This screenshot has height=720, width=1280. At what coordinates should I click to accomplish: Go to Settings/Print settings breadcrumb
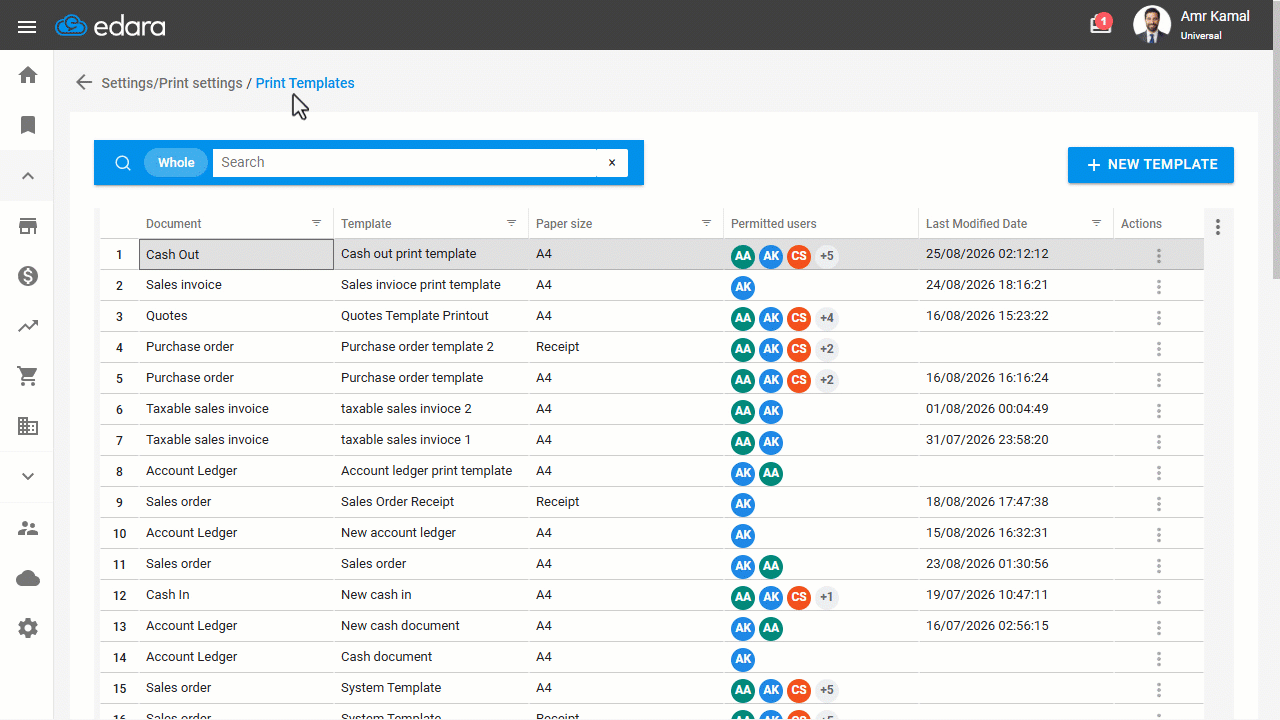(172, 83)
